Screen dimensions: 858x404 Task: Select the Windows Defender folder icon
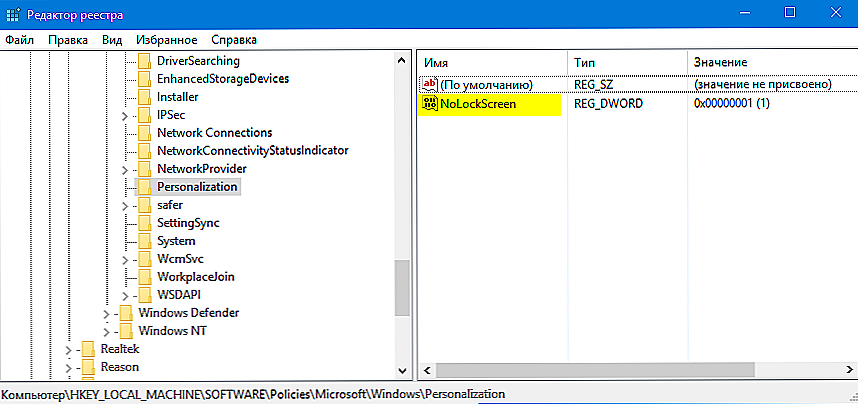(x=126, y=313)
